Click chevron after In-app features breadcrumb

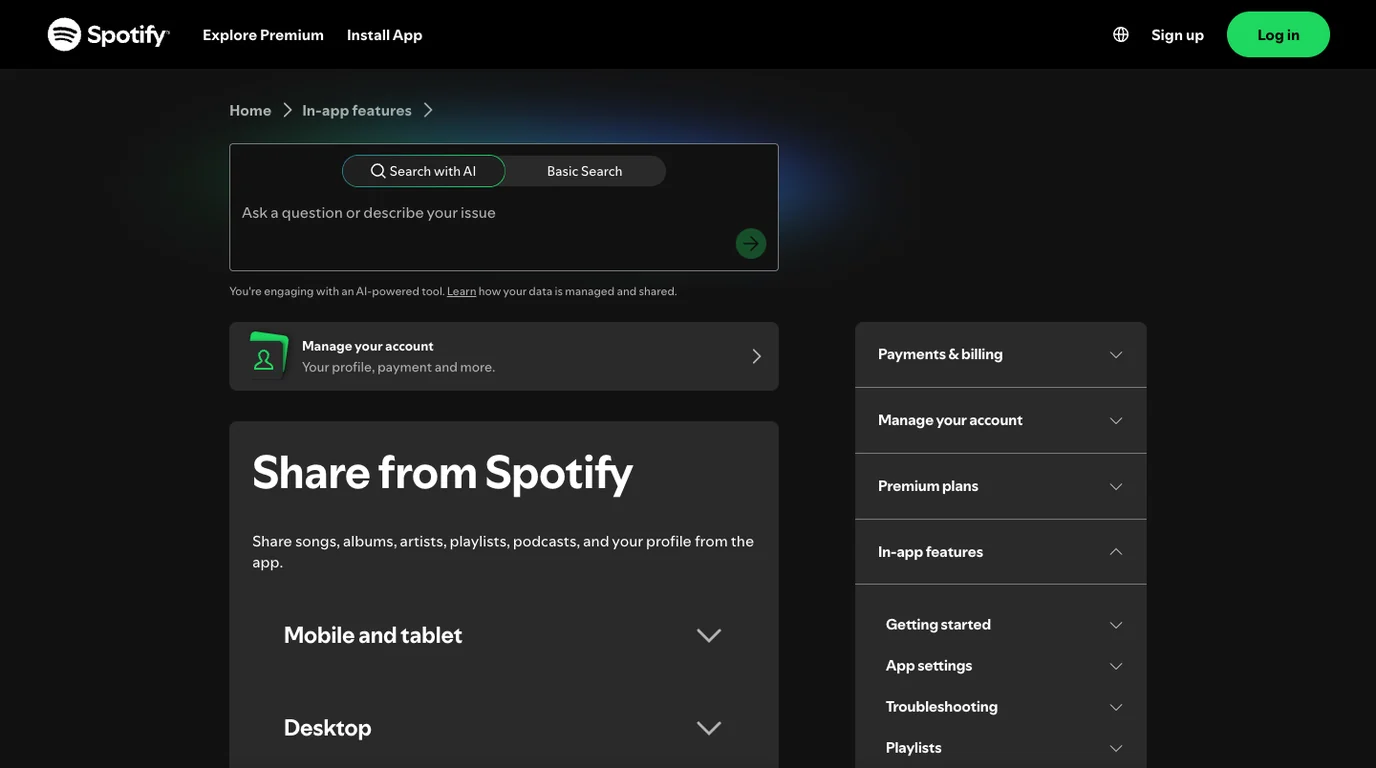(428, 110)
